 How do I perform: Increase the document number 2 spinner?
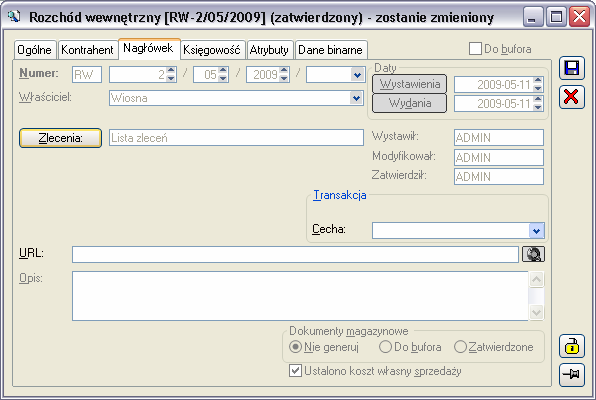coord(171,70)
